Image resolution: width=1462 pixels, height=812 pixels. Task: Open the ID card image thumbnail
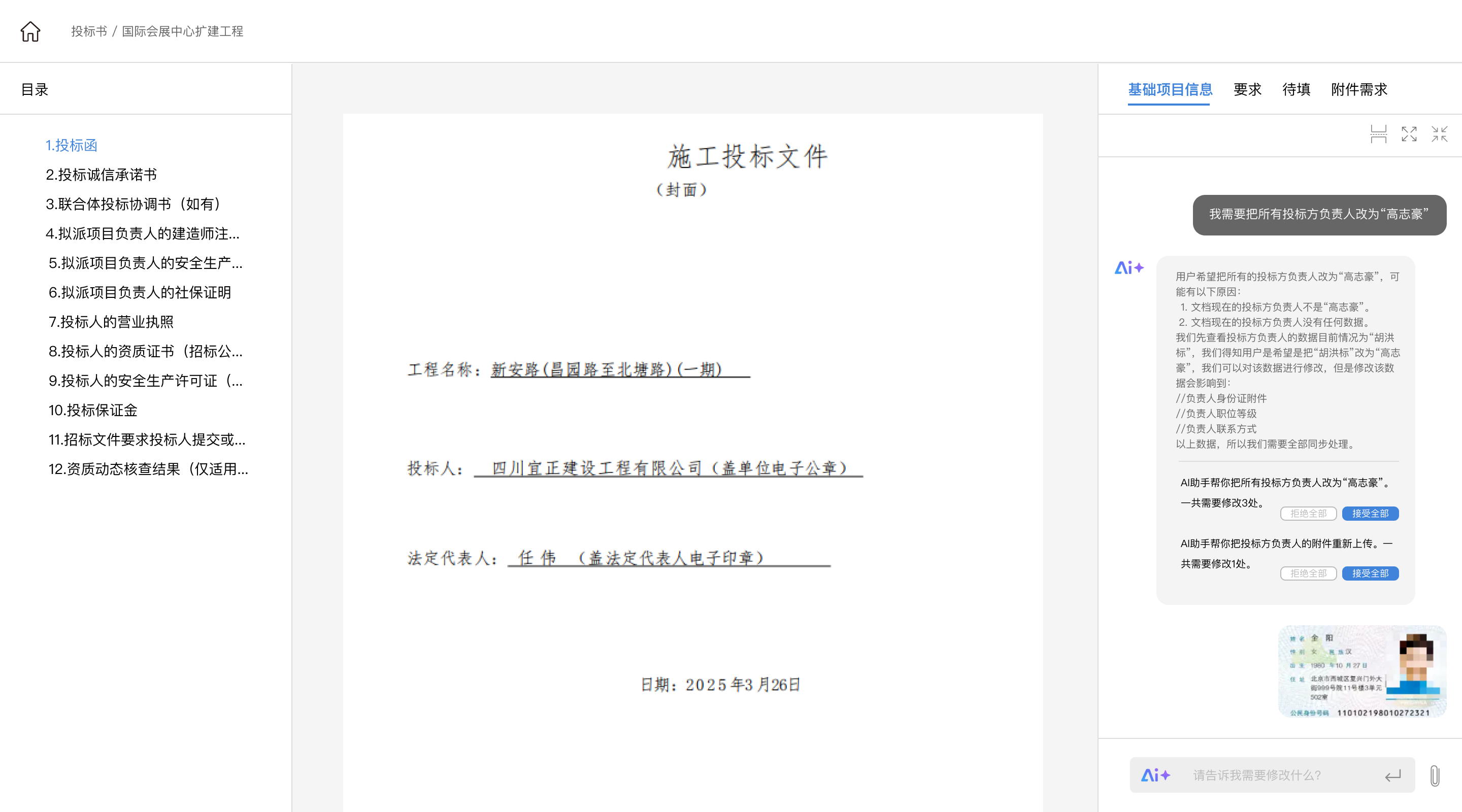(1361, 672)
